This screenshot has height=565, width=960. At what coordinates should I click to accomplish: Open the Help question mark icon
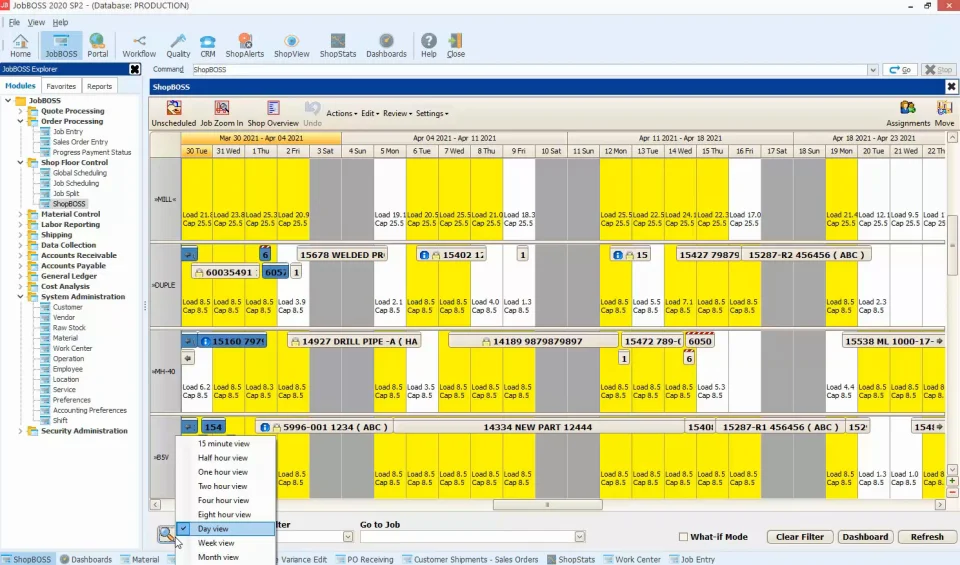click(x=429, y=46)
